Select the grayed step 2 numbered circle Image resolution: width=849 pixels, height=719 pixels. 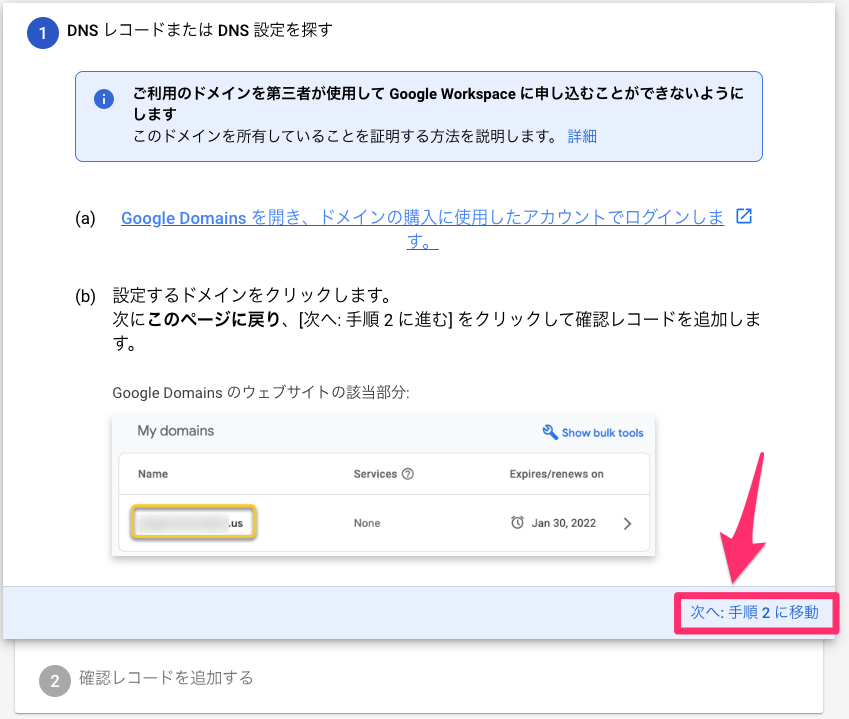(x=52, y=680)
